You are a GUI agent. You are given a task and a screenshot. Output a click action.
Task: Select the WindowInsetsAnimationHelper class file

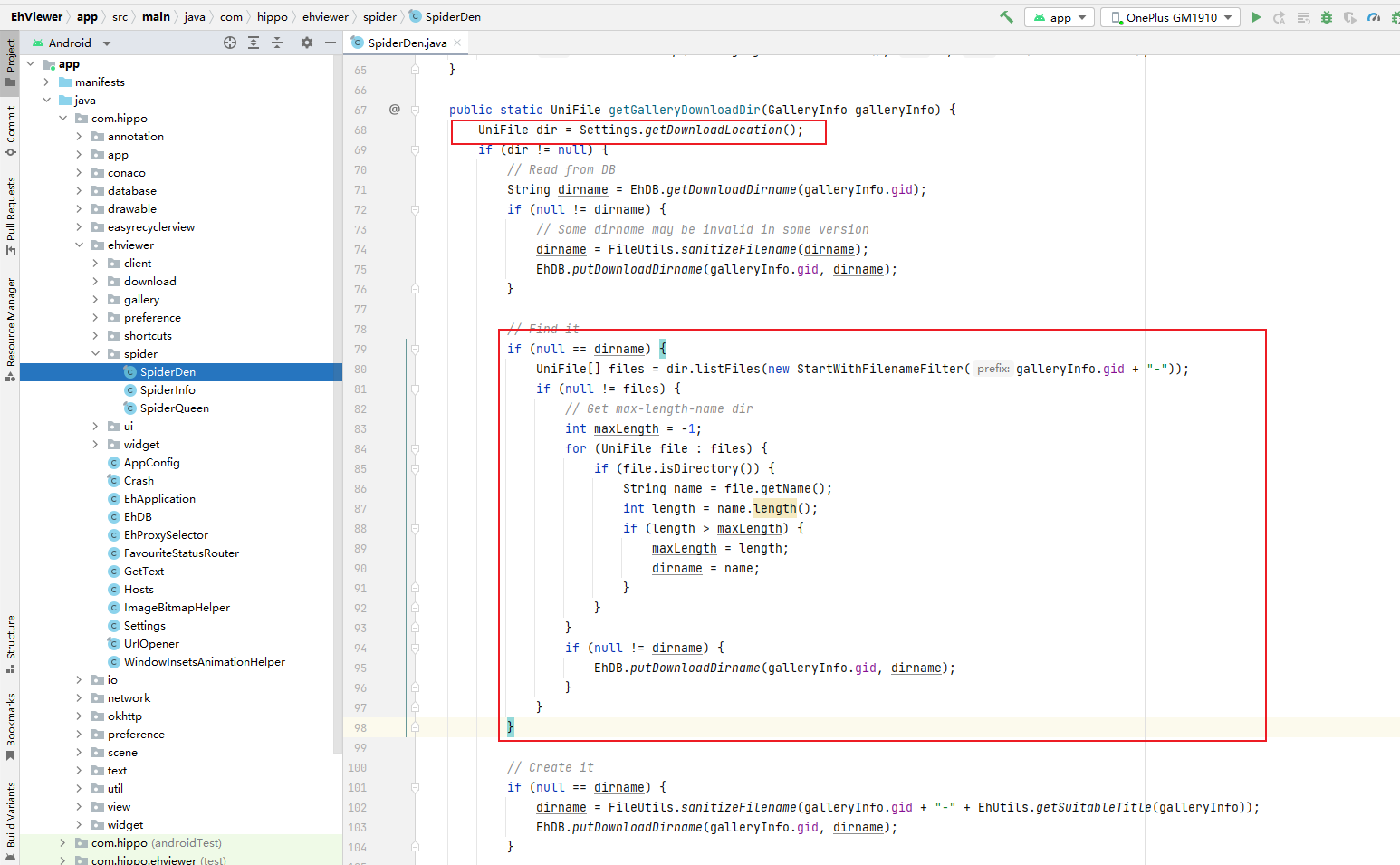204,662
